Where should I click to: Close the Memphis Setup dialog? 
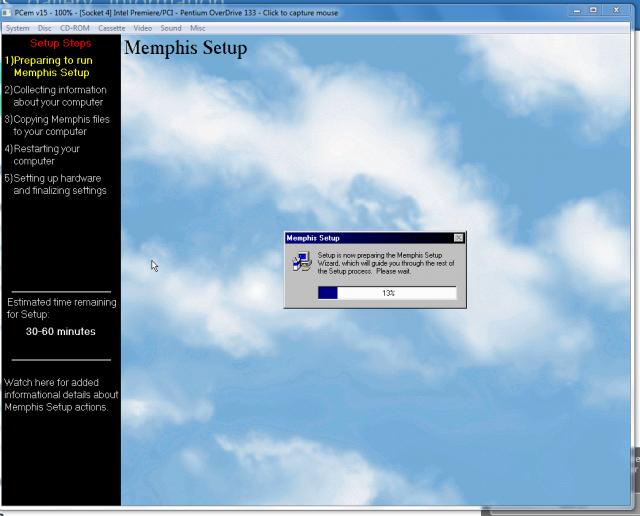coord(458,238)
